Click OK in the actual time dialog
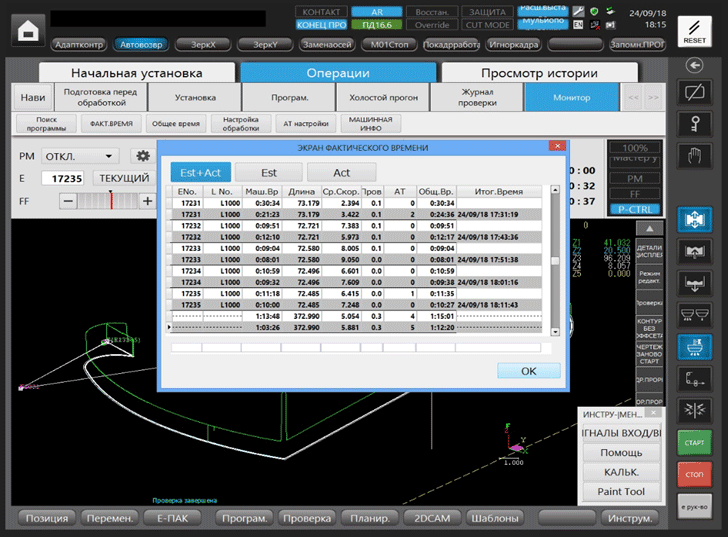This screenshot has height=537, width=728. pos(528,371)
